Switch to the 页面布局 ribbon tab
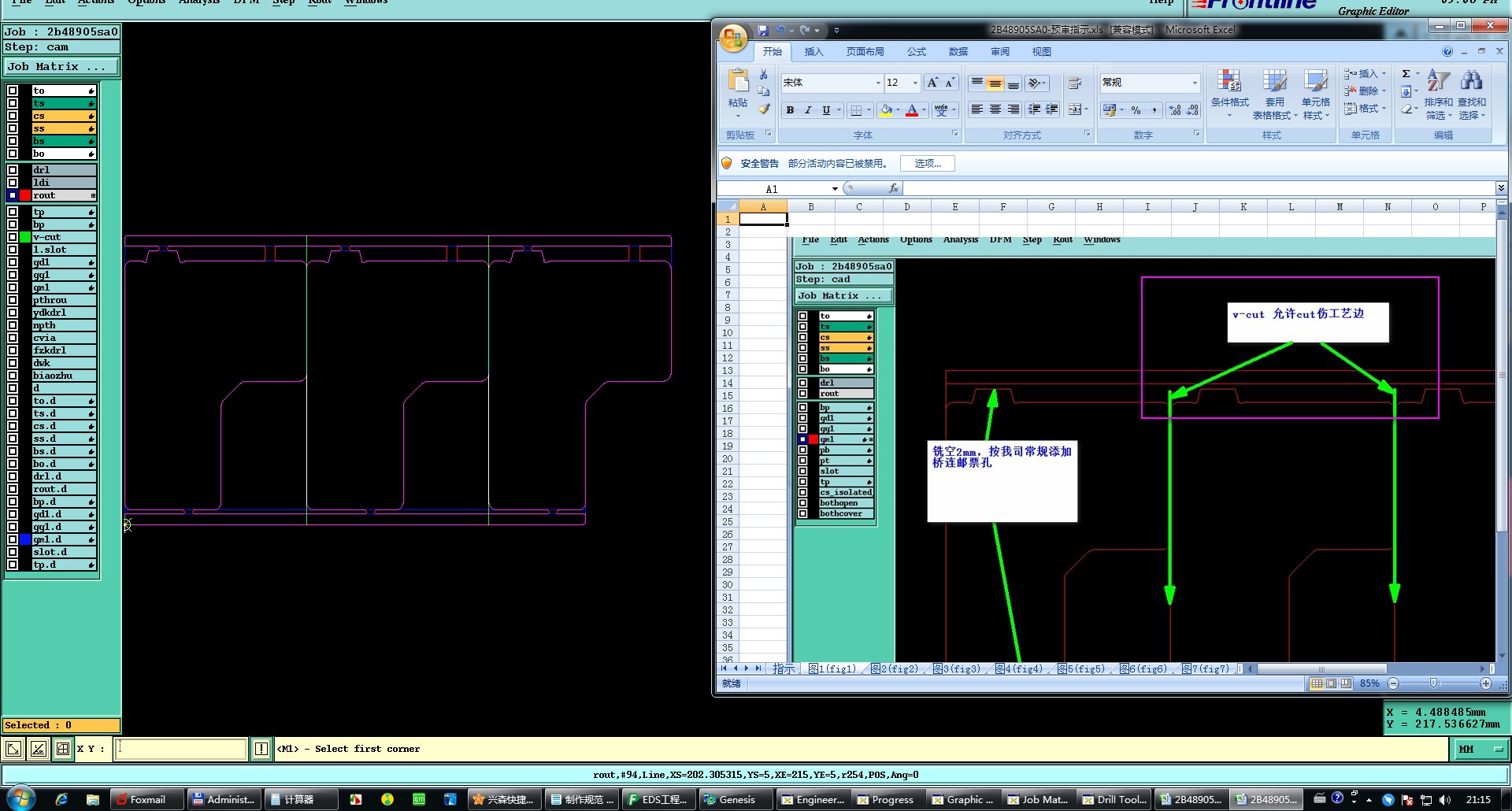Viewport: 1512px width, 811px height. tap(865, 52)
